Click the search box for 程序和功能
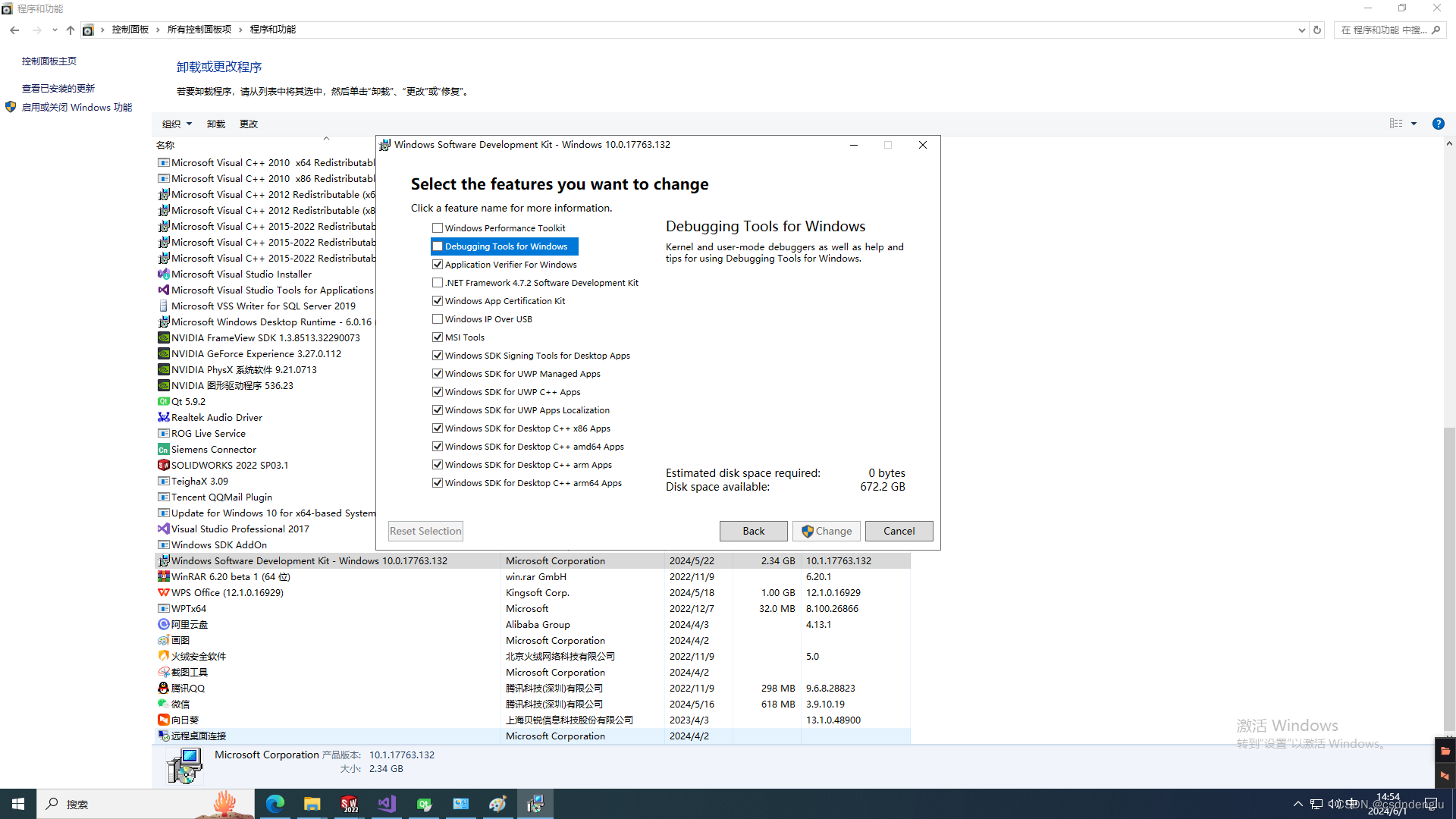The width and height of the screenshot is (1456, 819). (x=1390, y=30)
